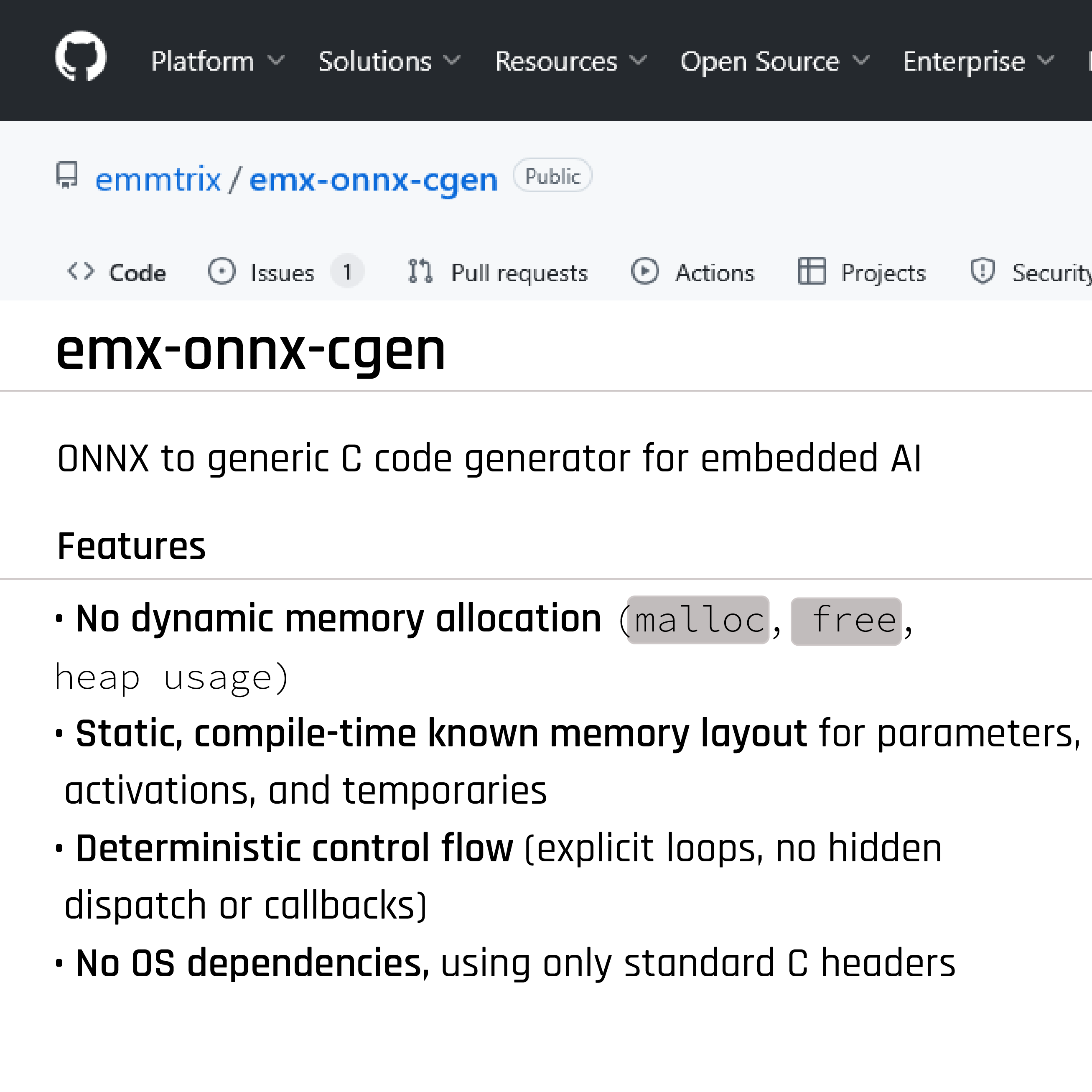Image resolution: width=1092 pixels, height=1092 pixels.
Task: Open the emmtrix organization link
Action: tap(158, 178)
